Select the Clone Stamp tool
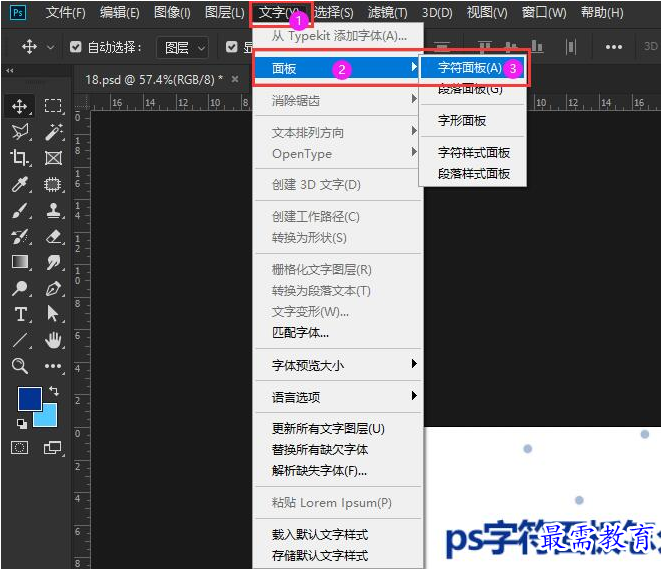This screenshot has height=569, width=662. (x=53, y=210)
